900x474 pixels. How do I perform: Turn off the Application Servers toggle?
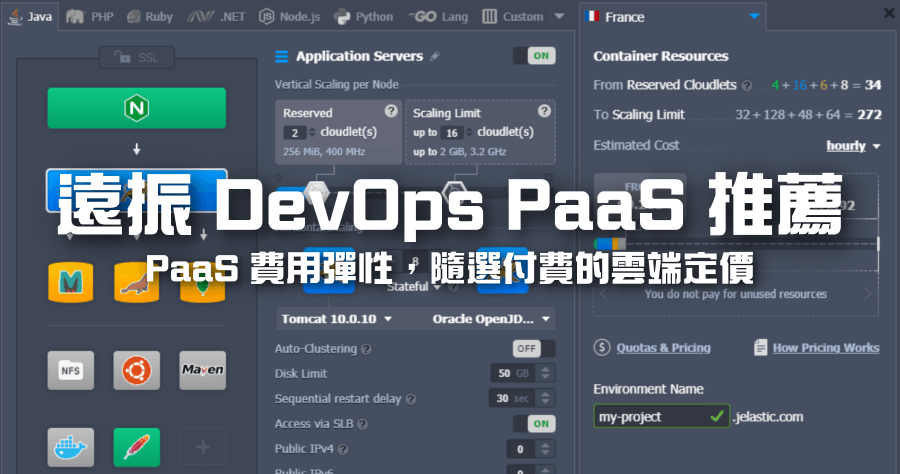534,56
